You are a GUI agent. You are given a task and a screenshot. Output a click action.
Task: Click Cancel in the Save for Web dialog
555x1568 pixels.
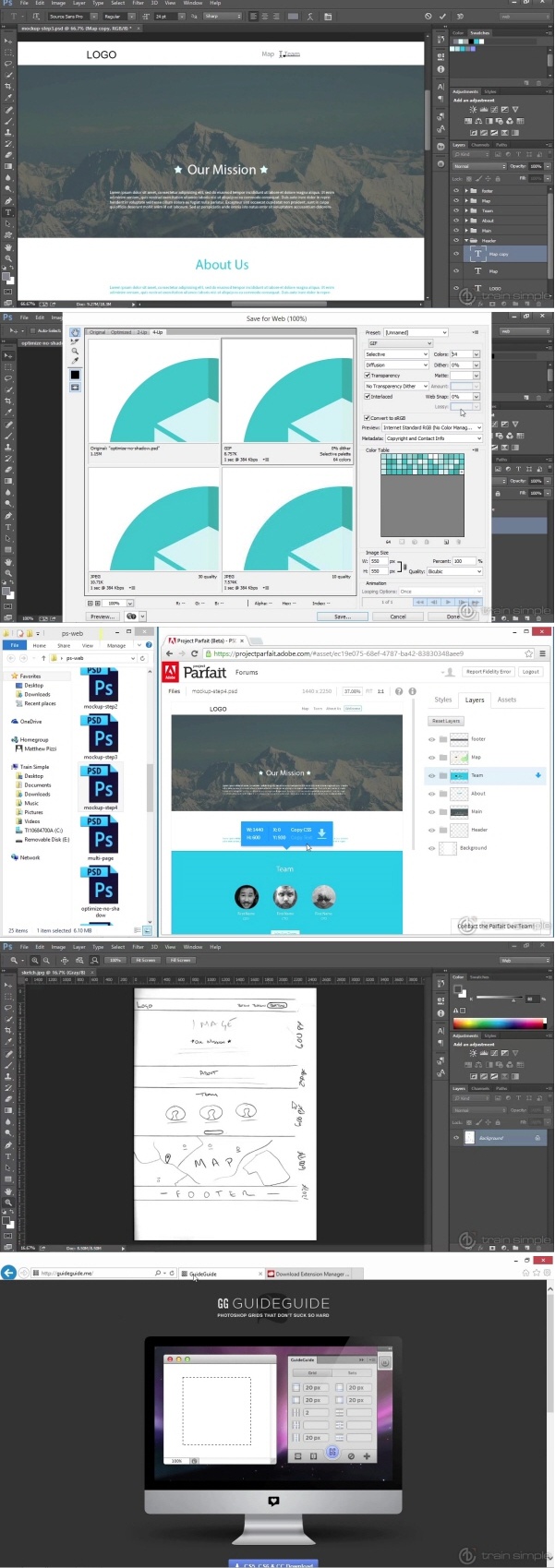pyautogui.click(x=398, y=616)
